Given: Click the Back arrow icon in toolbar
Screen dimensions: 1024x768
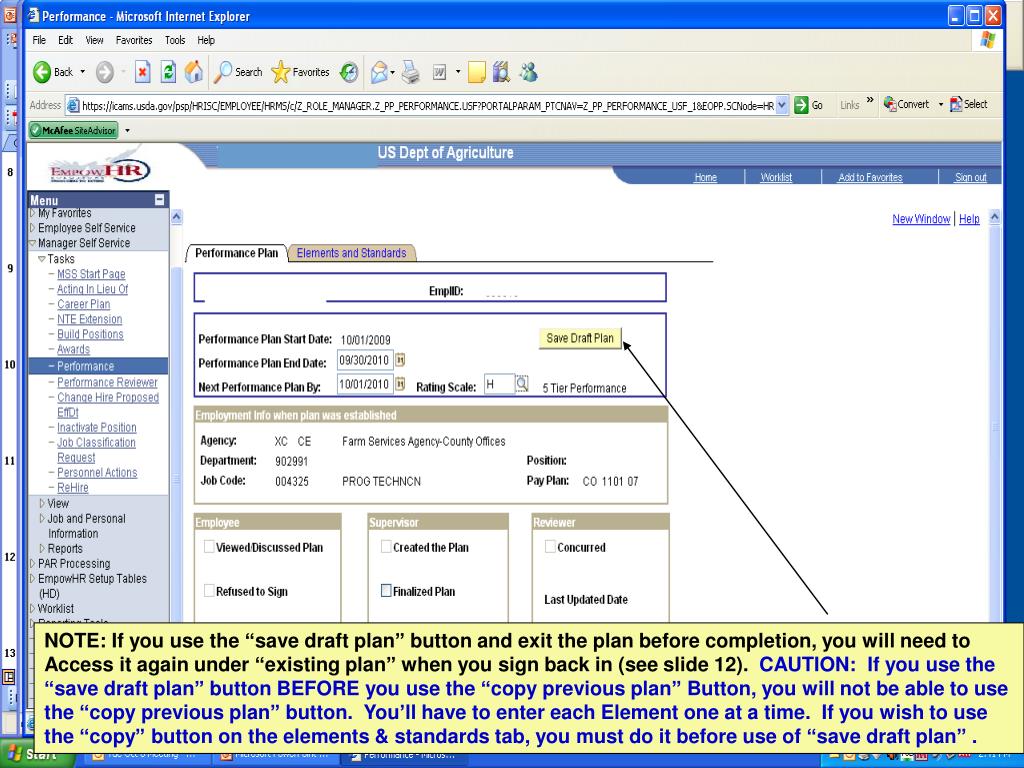Looking at the screenshot, I should pyautogui.click(x=42, y=72).
